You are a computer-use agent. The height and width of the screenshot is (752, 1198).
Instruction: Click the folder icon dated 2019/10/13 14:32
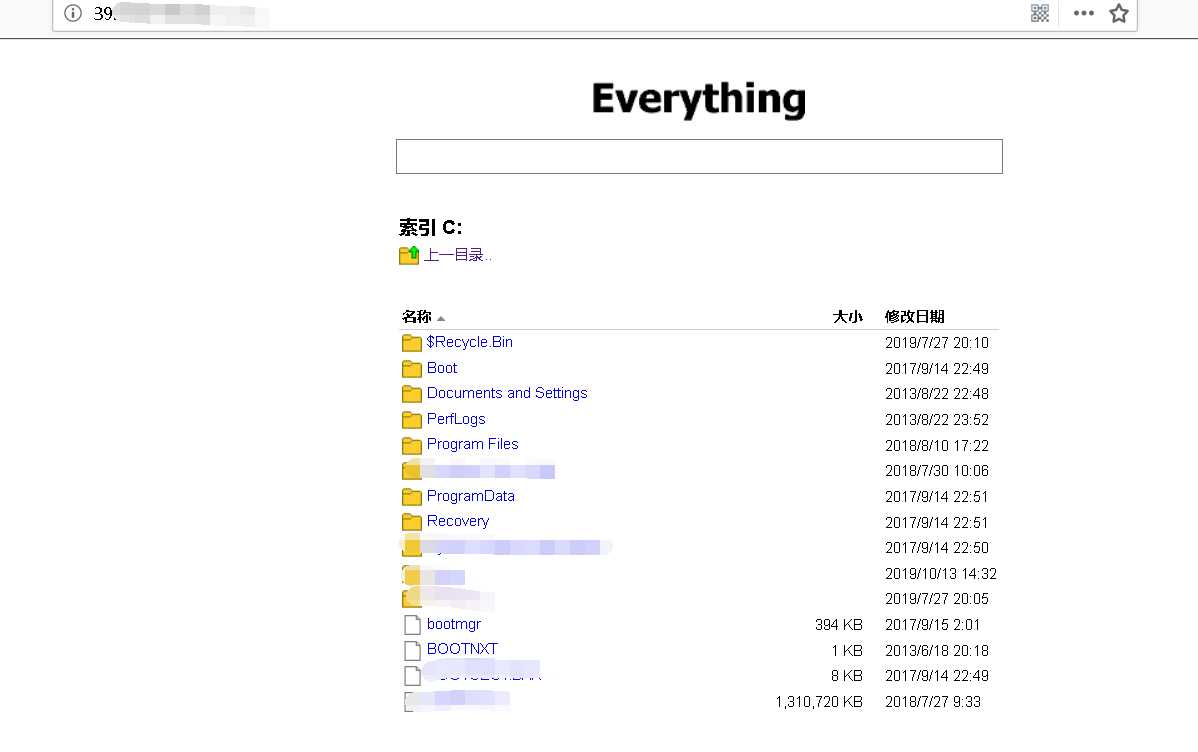(x=412, y=574)
